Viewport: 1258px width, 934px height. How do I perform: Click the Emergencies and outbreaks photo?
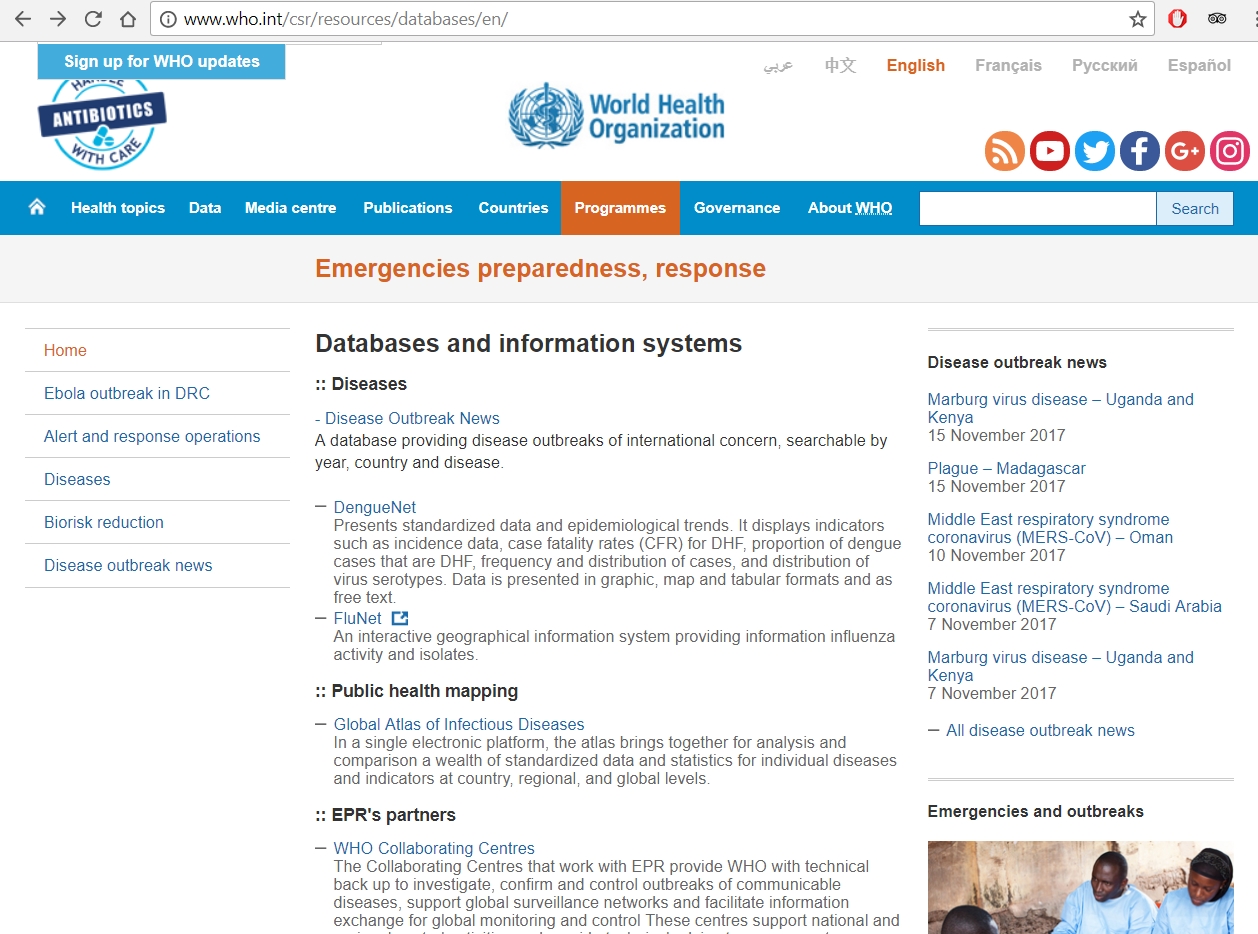[1081, 887]
